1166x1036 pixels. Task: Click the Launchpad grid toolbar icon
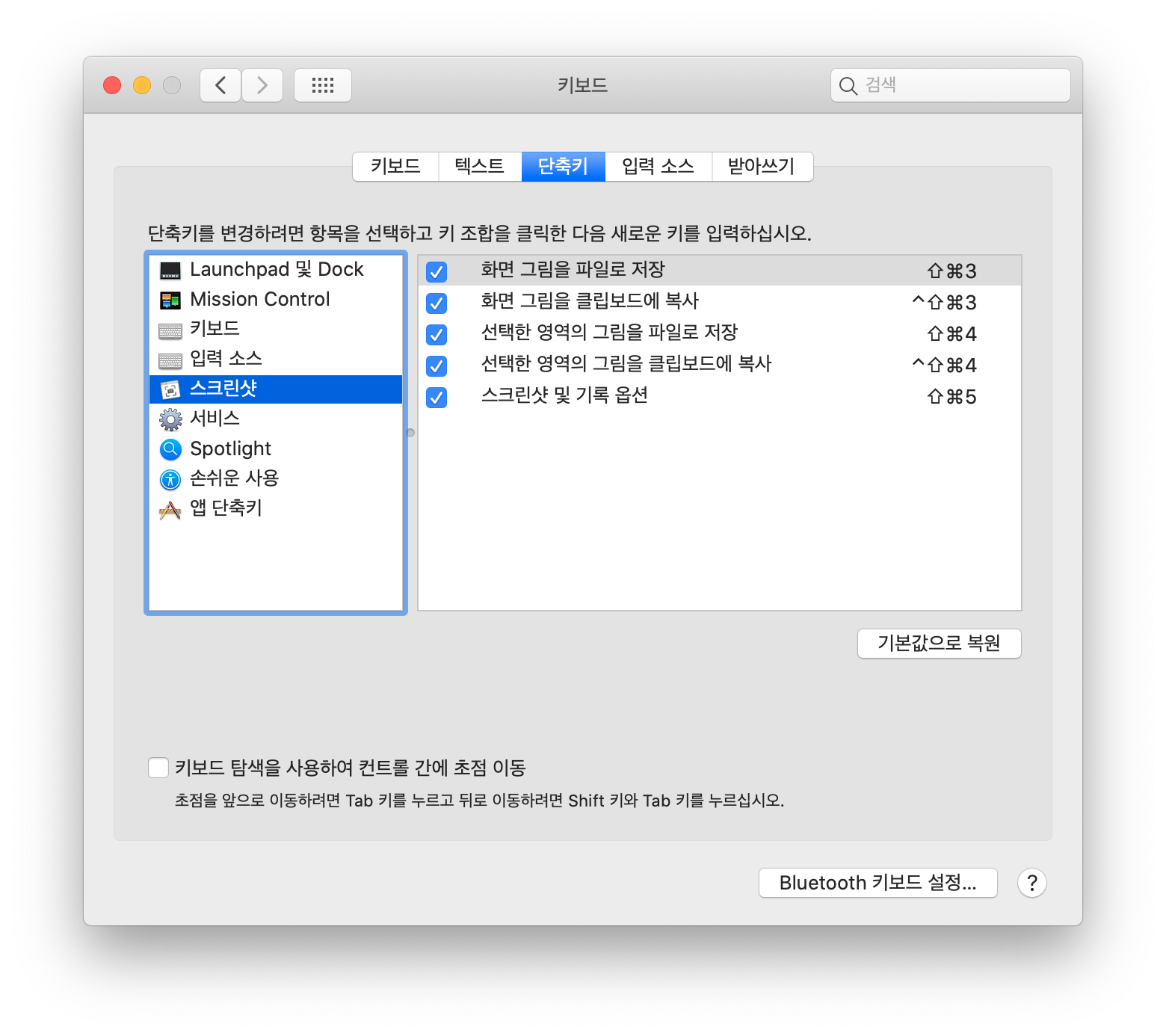point(323,84)
